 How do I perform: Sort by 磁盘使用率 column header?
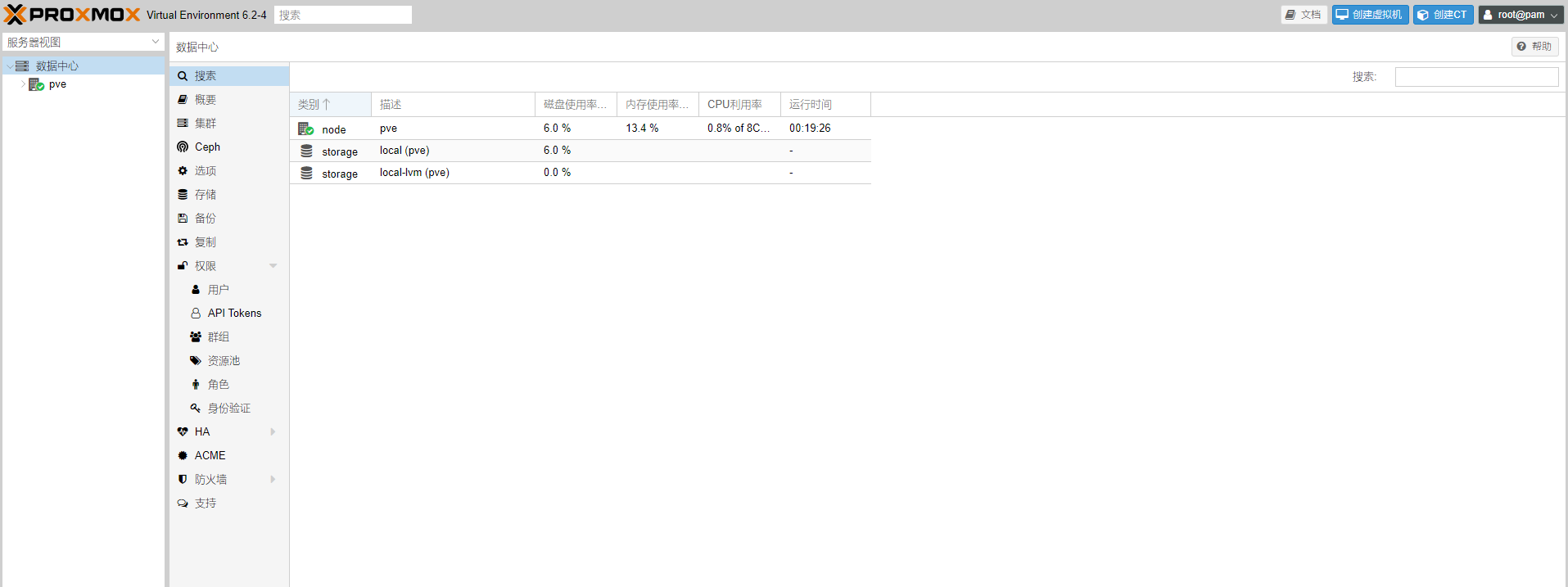point(576,105)
